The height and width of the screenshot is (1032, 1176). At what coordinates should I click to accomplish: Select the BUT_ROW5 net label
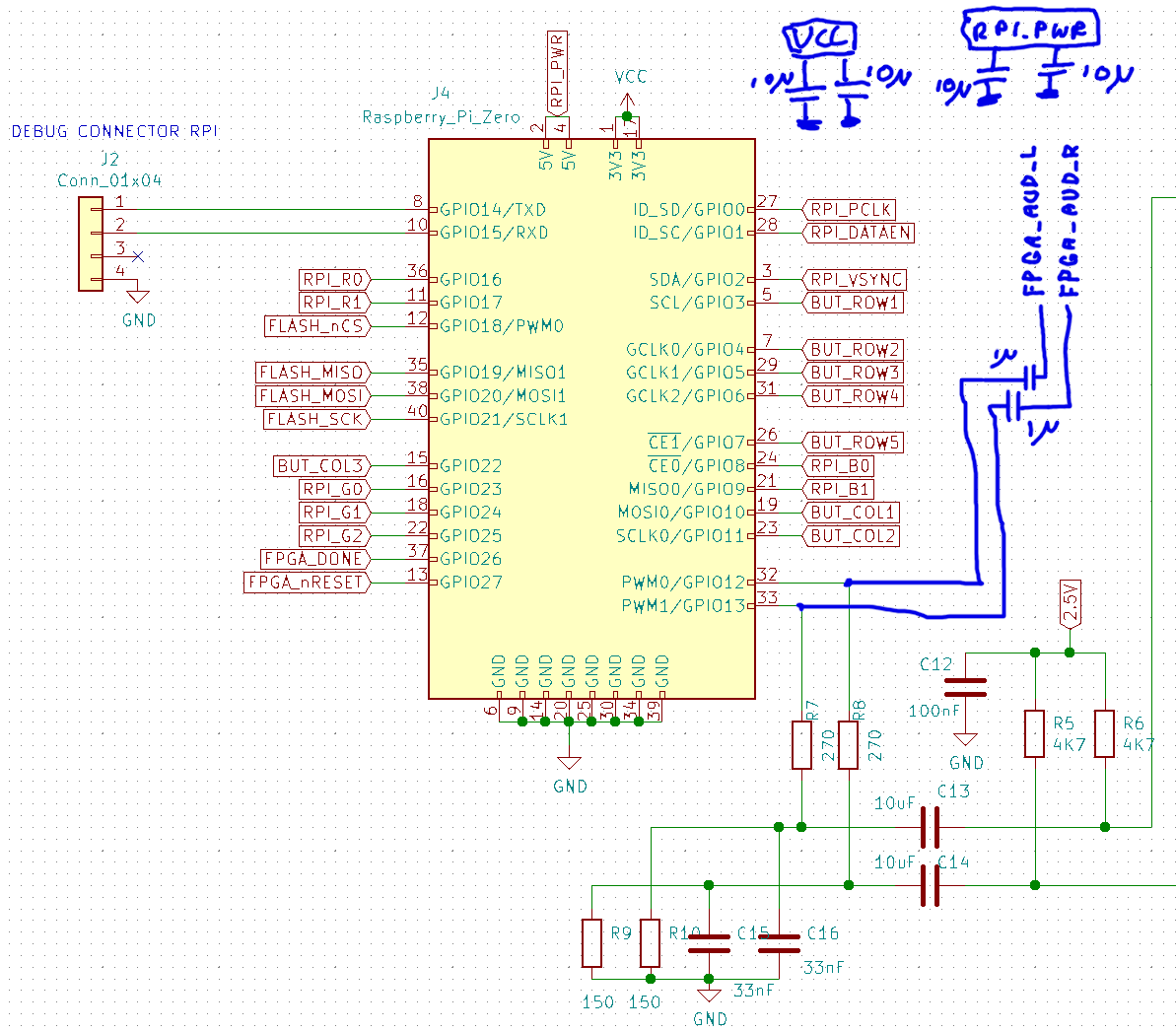(x=855, y=443)
